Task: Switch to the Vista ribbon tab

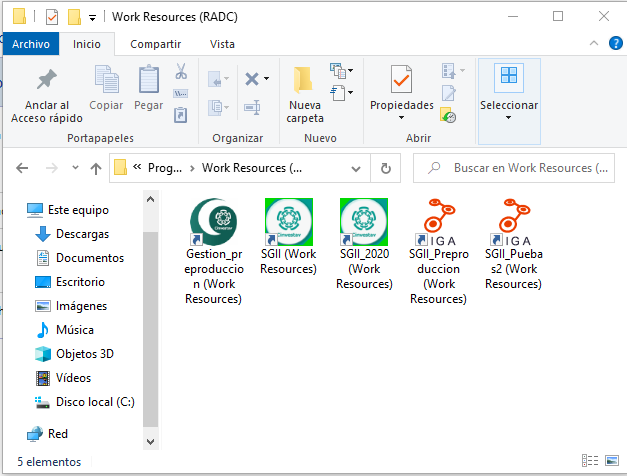Action: pyautogui.click(x=222, y=44)
